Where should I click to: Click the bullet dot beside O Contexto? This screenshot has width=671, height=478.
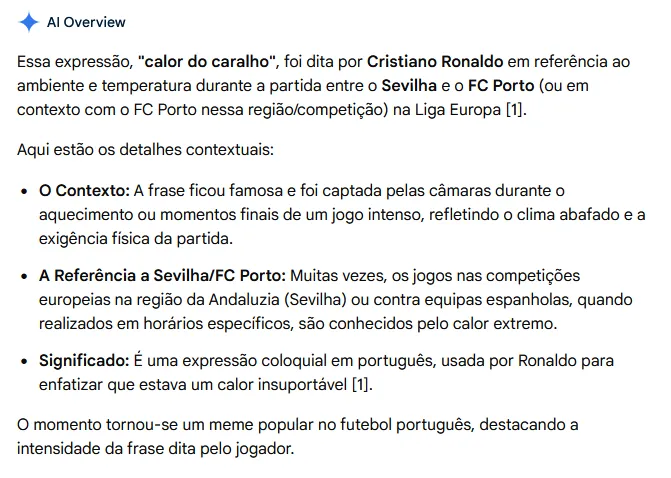pos(24,191)
